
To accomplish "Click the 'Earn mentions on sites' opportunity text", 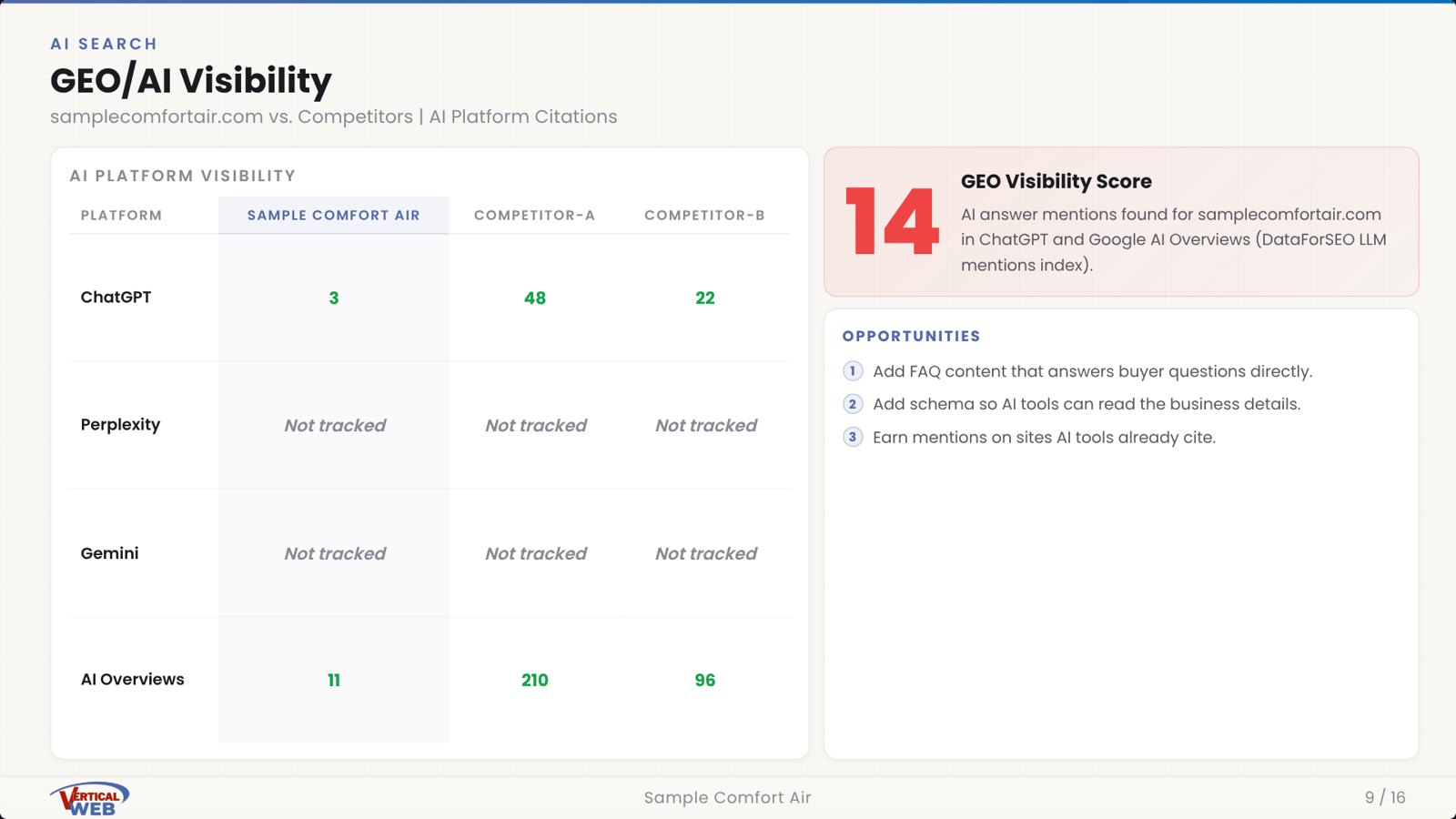I will 1044,437.
